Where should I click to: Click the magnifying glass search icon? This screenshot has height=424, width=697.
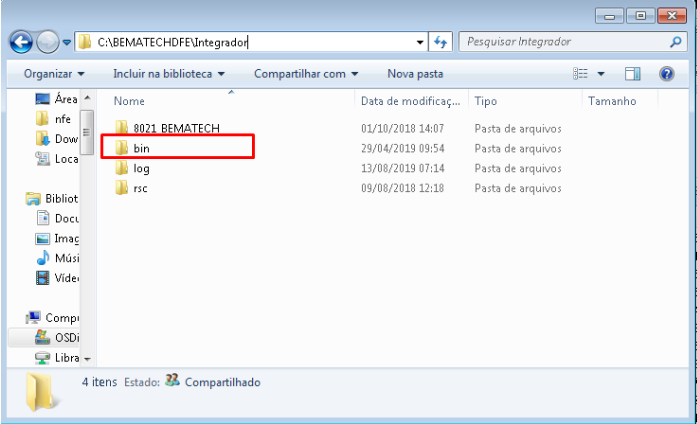tap(676, 42)
